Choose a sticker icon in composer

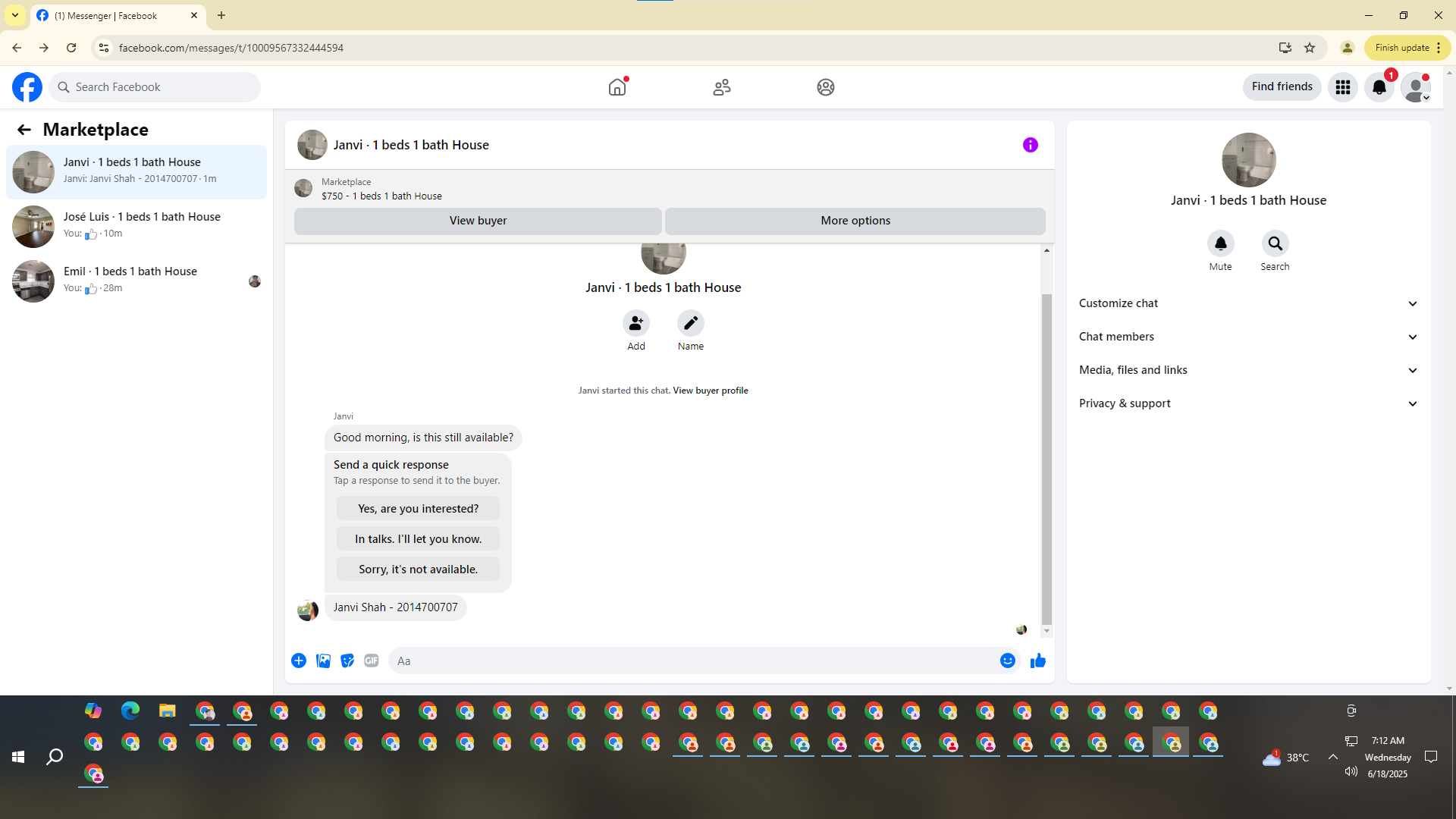point(347,661)
